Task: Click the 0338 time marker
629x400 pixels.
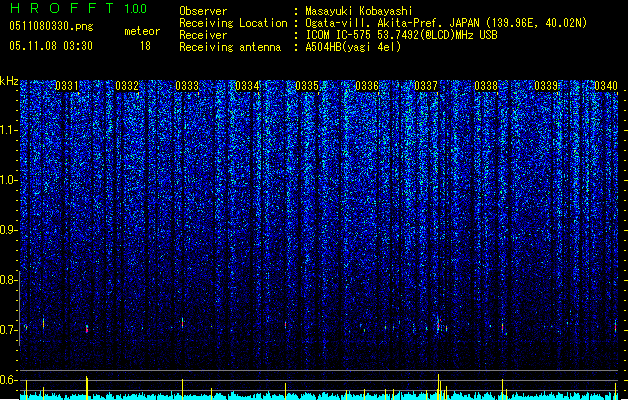Action: click(486, 86)
